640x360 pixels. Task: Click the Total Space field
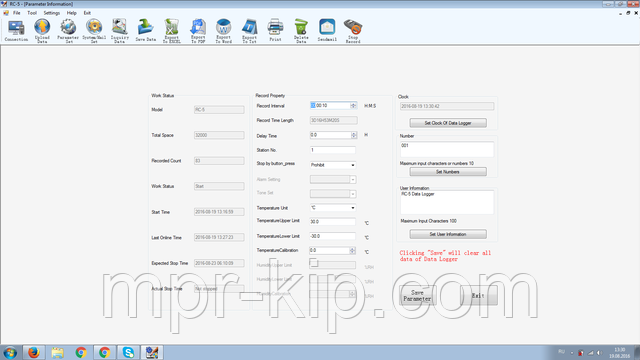[x=219, y=135]
